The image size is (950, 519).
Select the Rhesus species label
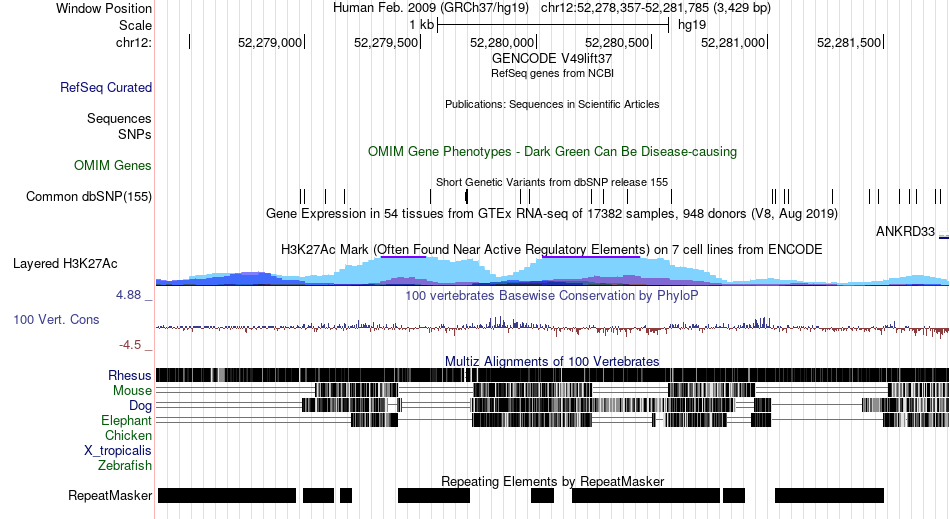[x=130, y=375]
